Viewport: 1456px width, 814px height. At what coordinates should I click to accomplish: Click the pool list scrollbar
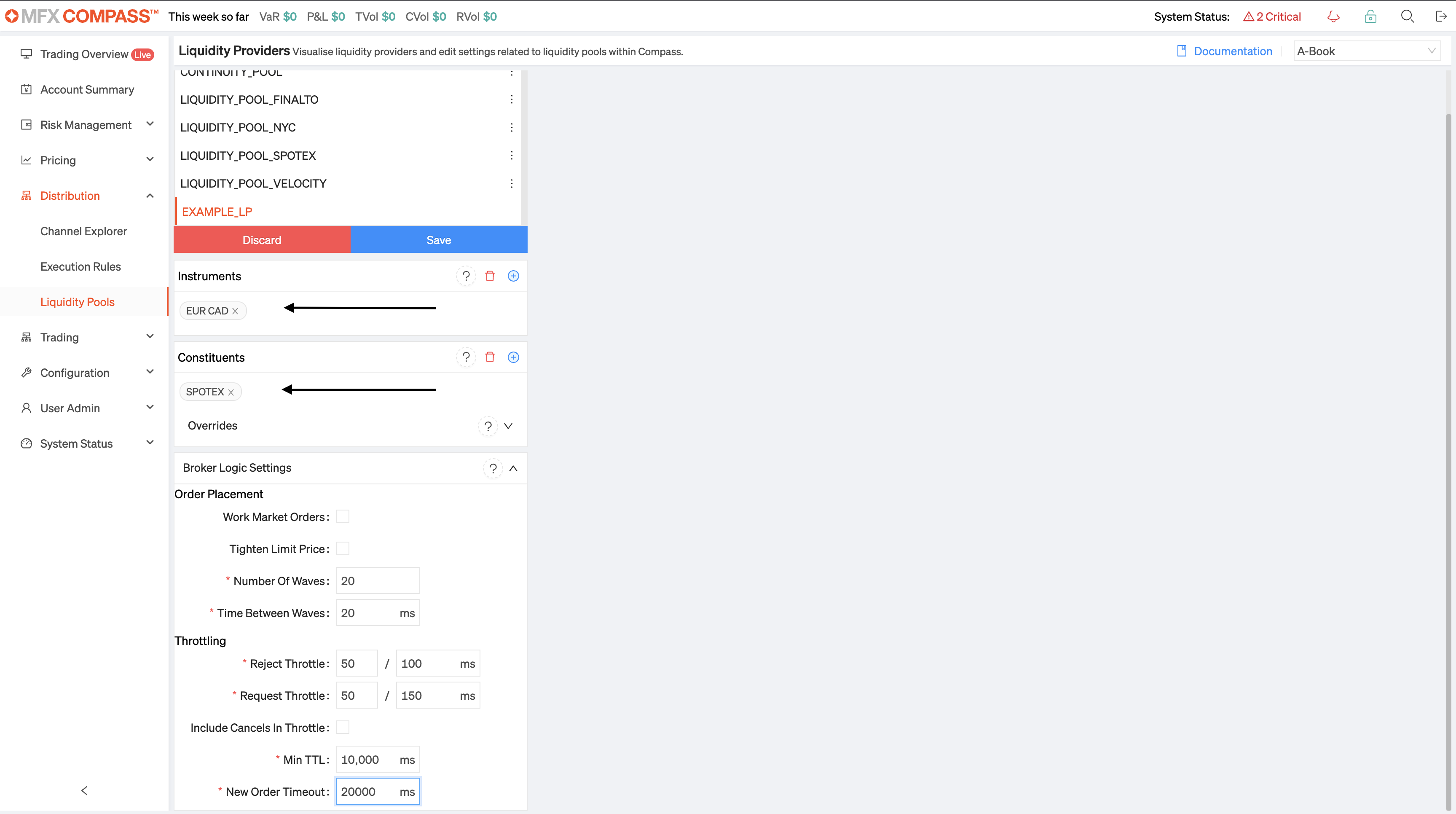coord(524,147)
